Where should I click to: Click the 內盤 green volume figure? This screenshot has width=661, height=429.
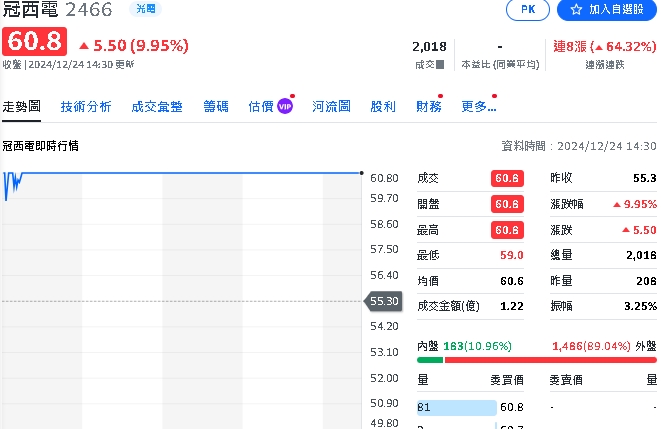(477, 346)
